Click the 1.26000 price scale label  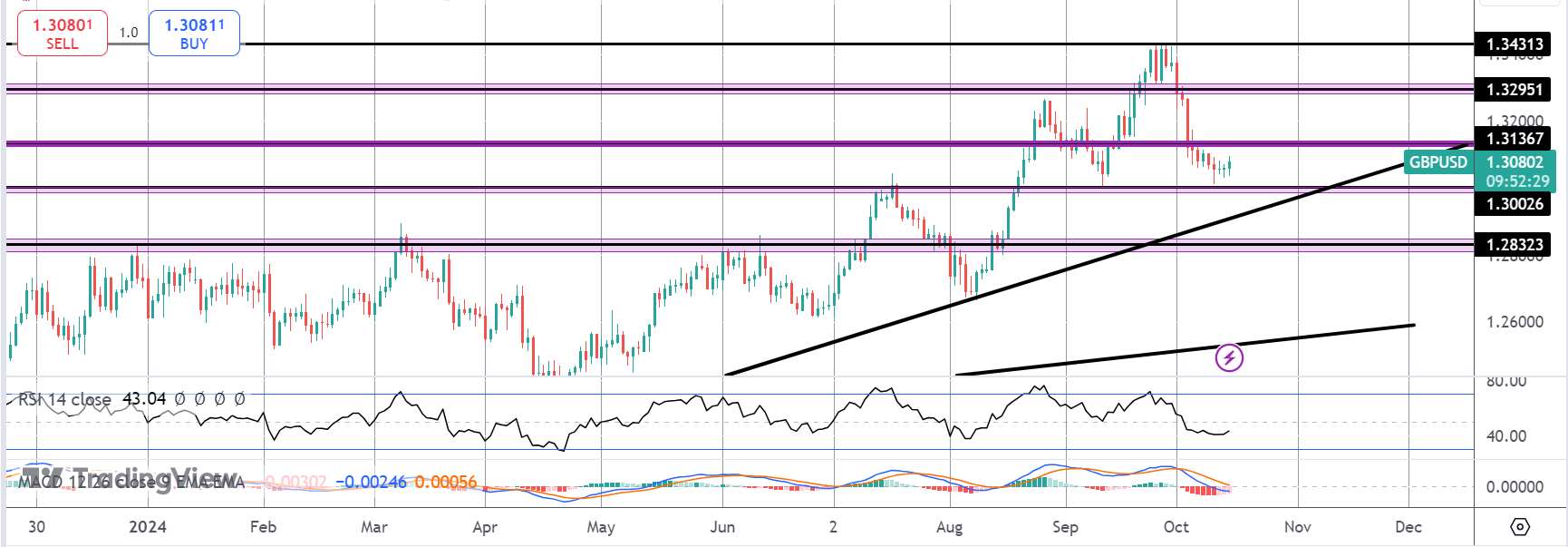(x=1515, y=322)
